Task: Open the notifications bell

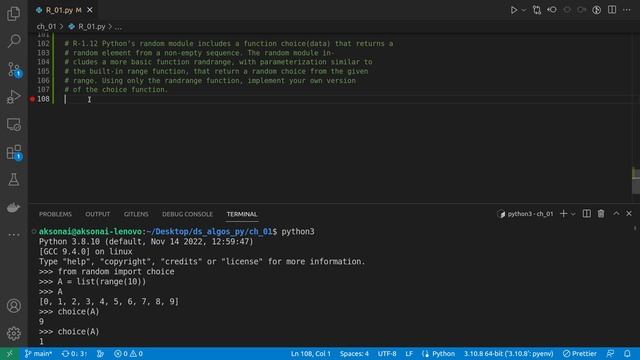Action: tap(627, 353)
